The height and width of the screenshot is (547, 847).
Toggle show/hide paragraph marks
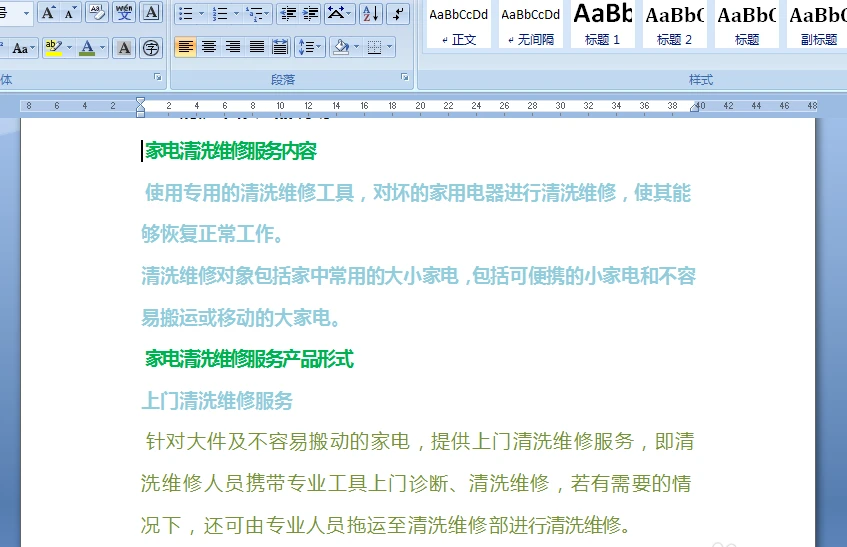[397, 13]
